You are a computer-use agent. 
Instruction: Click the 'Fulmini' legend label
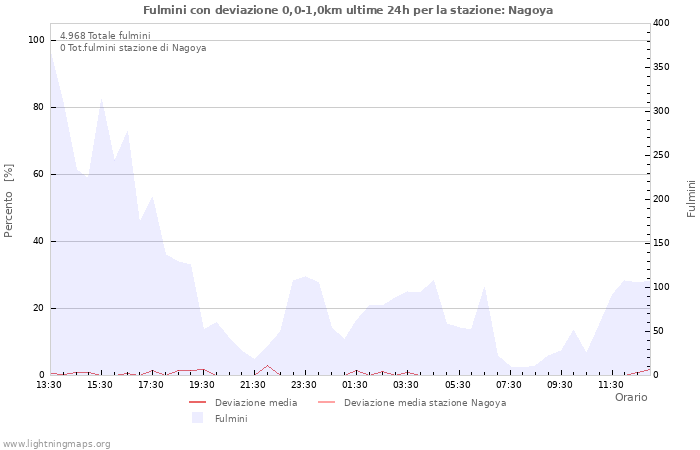coord(231,418)
